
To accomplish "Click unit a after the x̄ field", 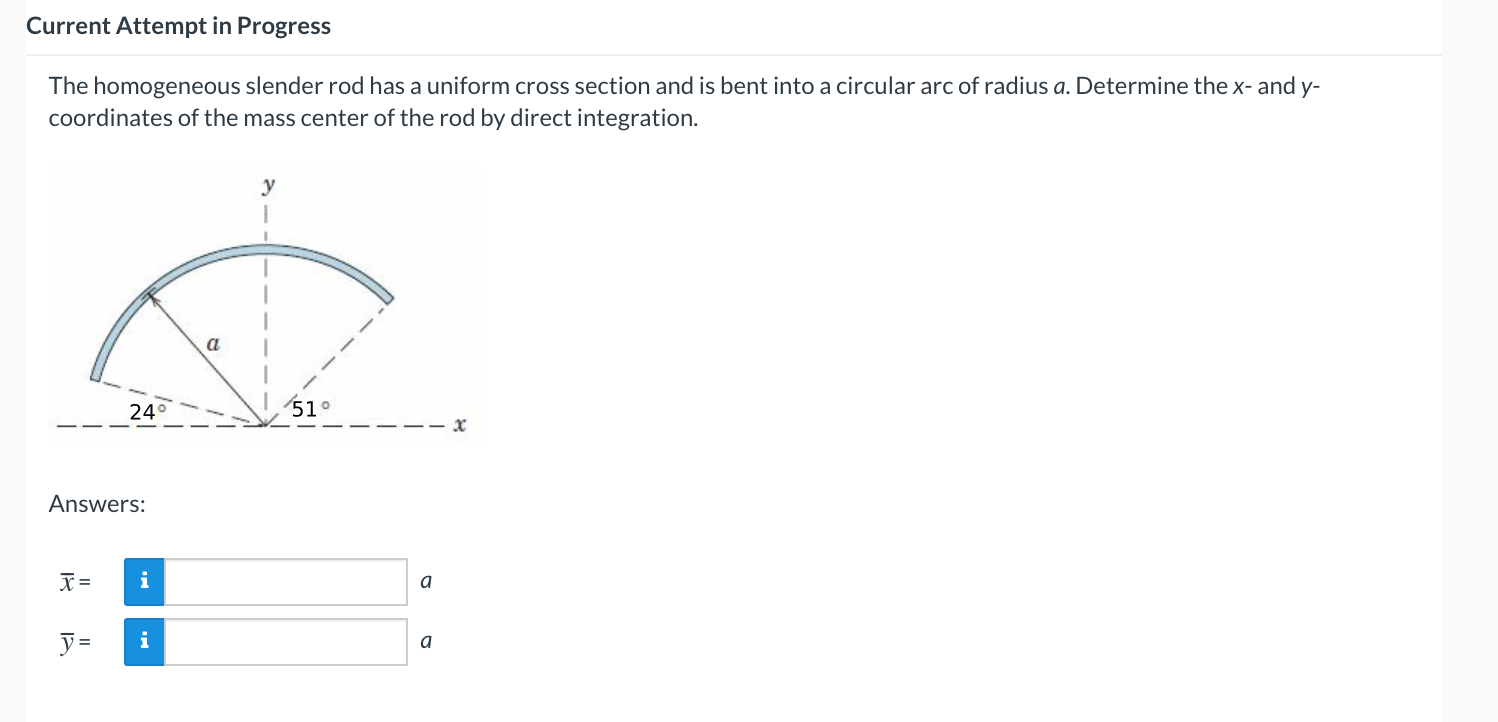I will coord(426,581).
